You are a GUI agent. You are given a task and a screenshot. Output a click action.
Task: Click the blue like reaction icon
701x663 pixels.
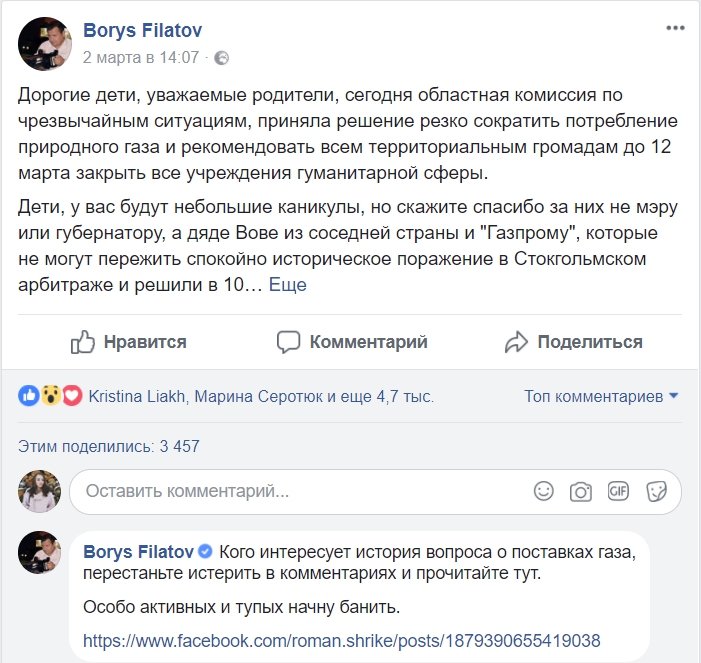point(29,396)
